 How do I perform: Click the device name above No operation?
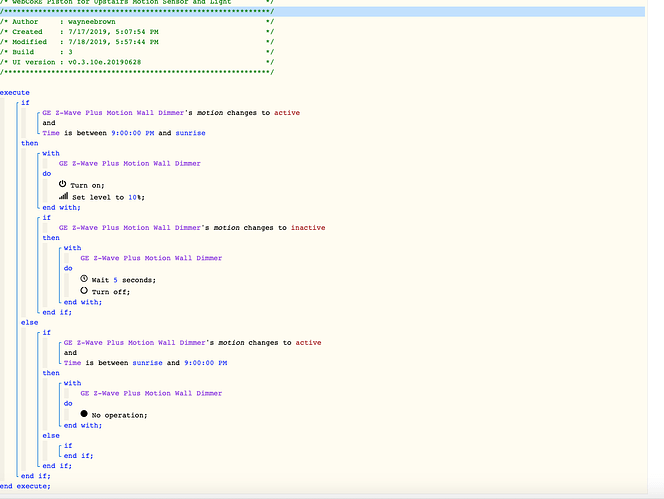coord(151,393)
